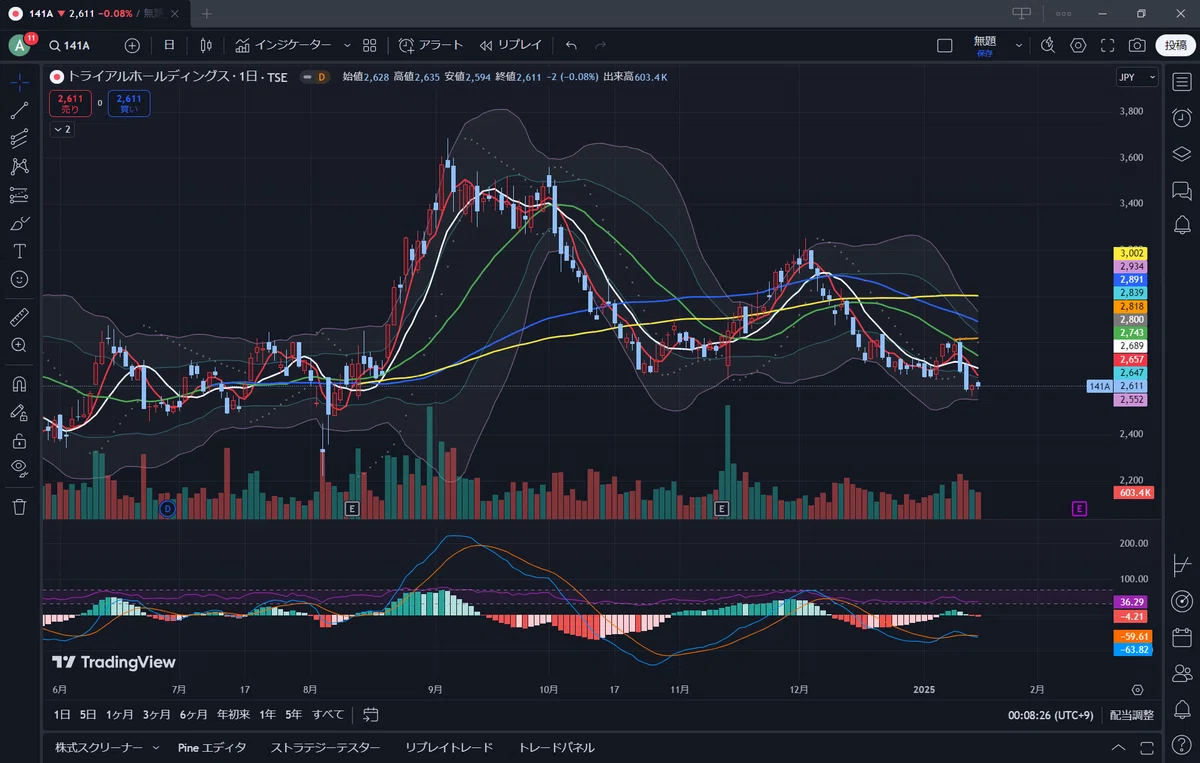Image resolution: width=1200 pixels, height=763 pixels.
Task: Open the Fibonacci/Gann tools icon
Action: (19, 139)
